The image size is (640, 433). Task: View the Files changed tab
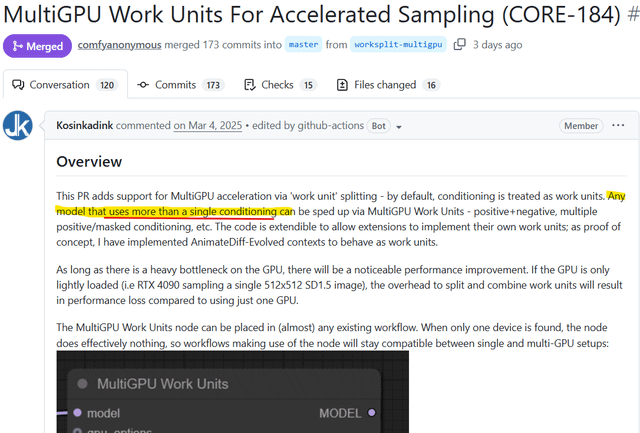coord(388,85)
